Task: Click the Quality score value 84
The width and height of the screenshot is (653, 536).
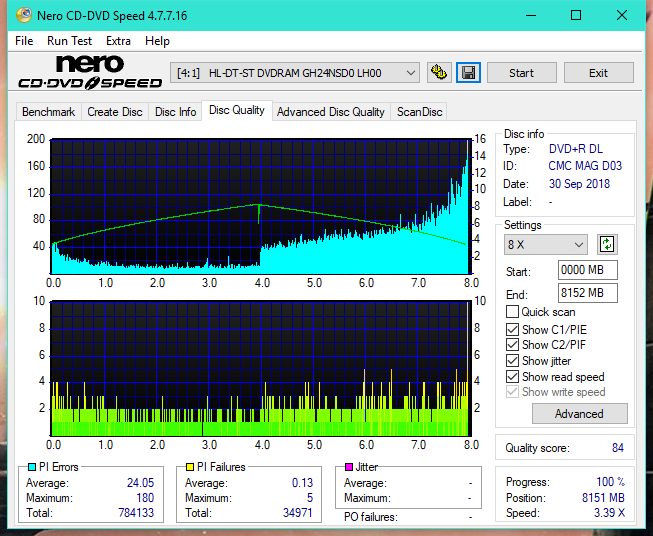Action: (x=618, y=448)
